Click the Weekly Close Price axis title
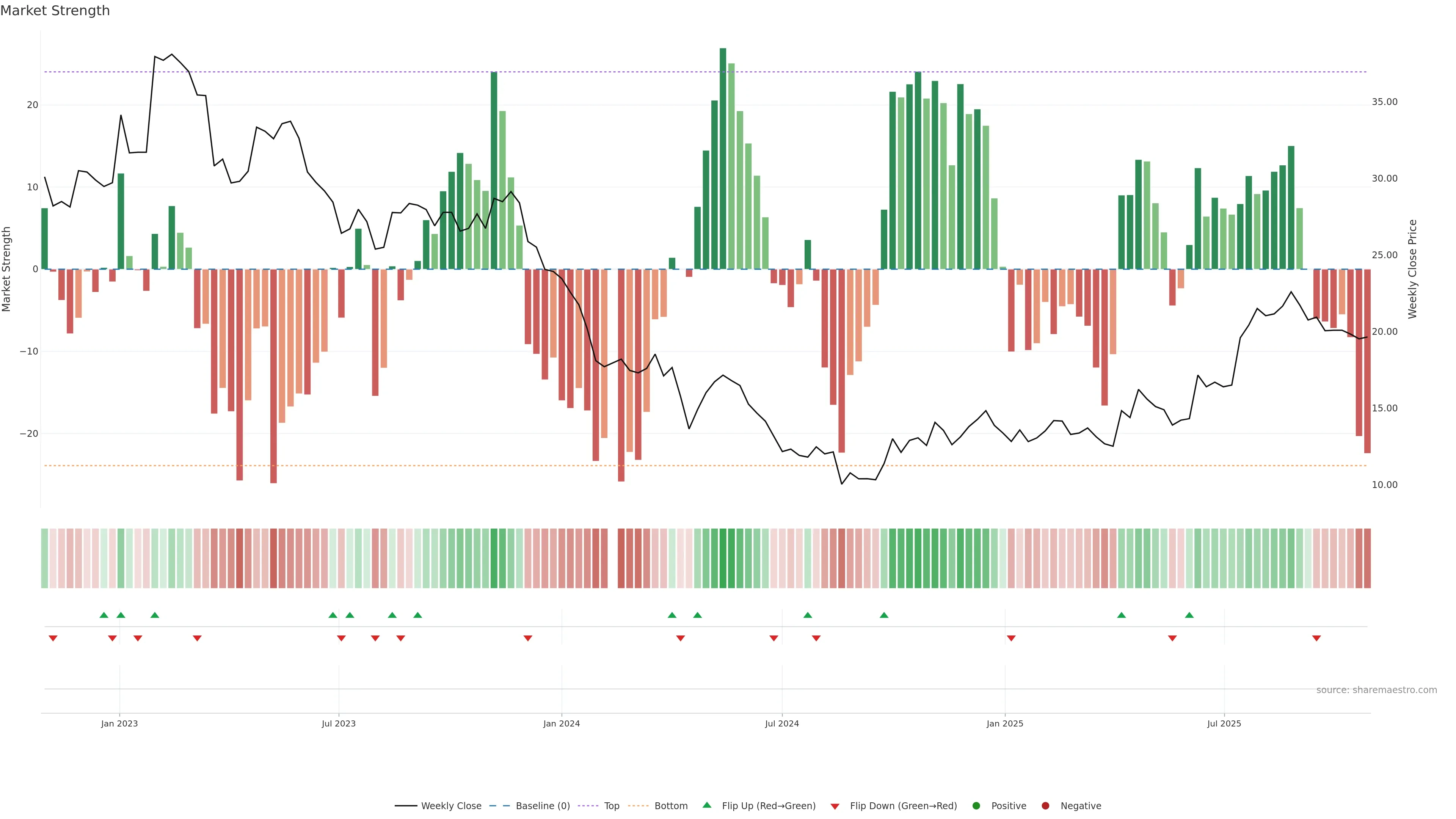Screen dimensions: 1456x819 [x=1412, y=269]
